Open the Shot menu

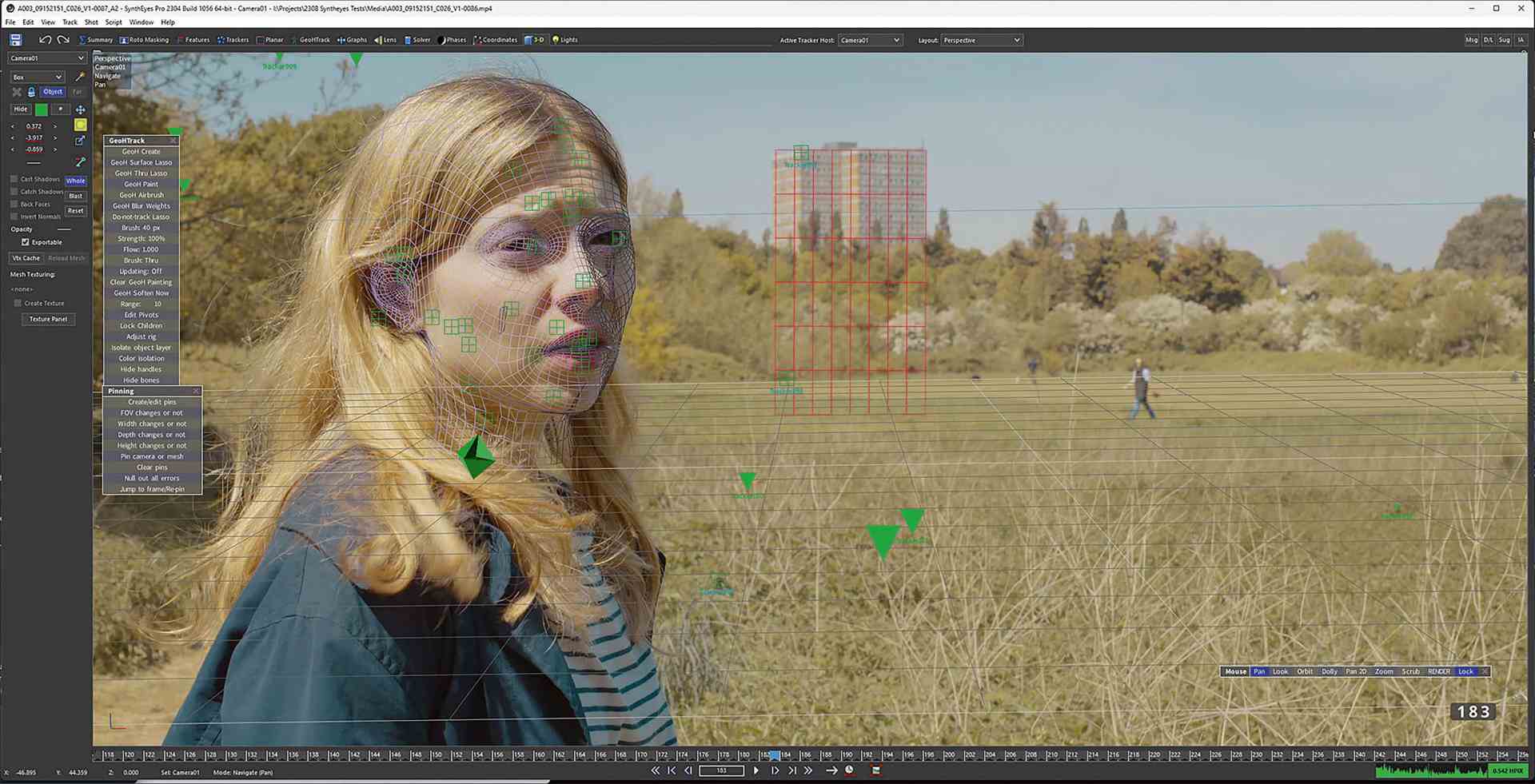[91, 22]
